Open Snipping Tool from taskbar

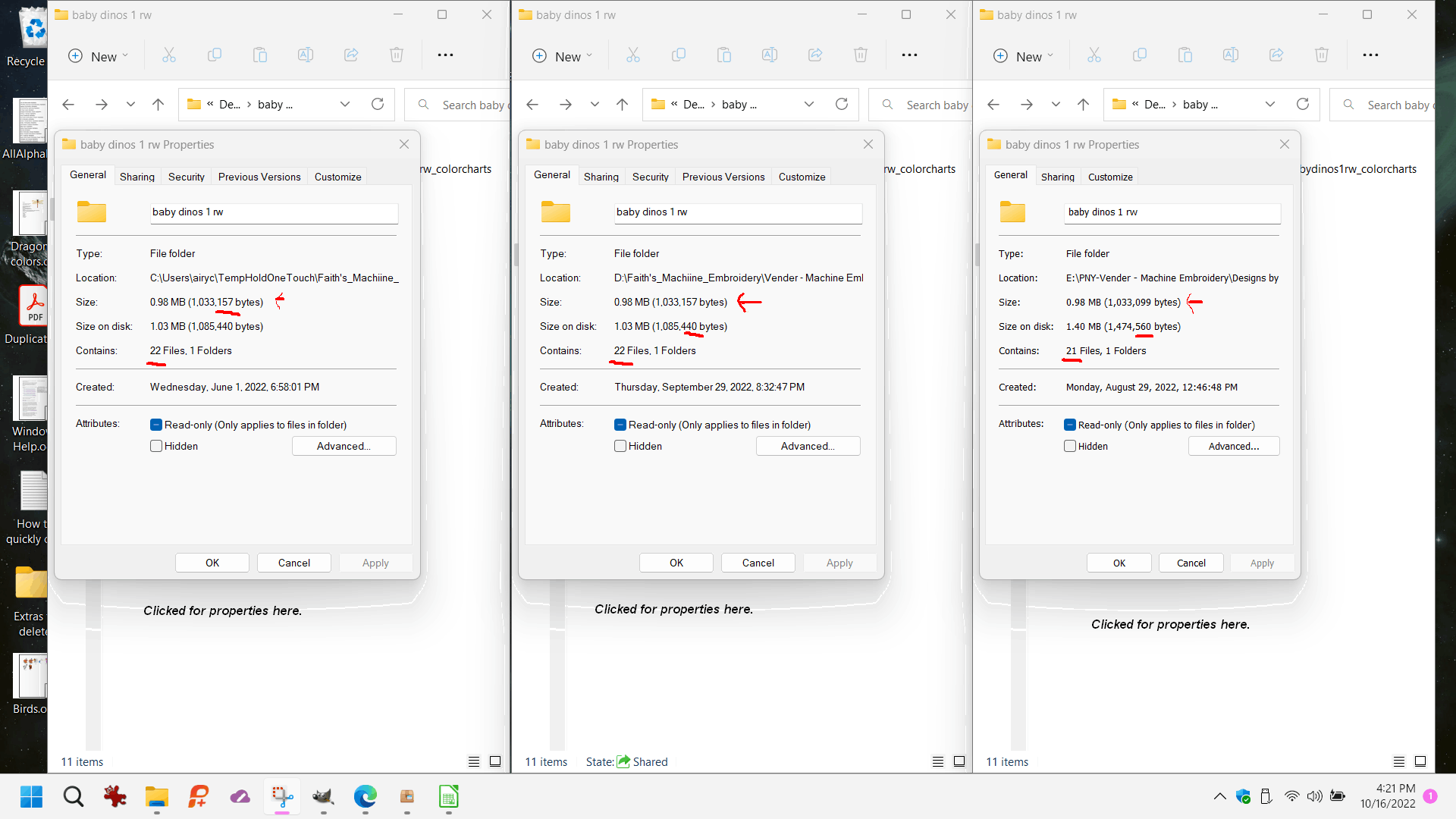(x=282, y=796)
